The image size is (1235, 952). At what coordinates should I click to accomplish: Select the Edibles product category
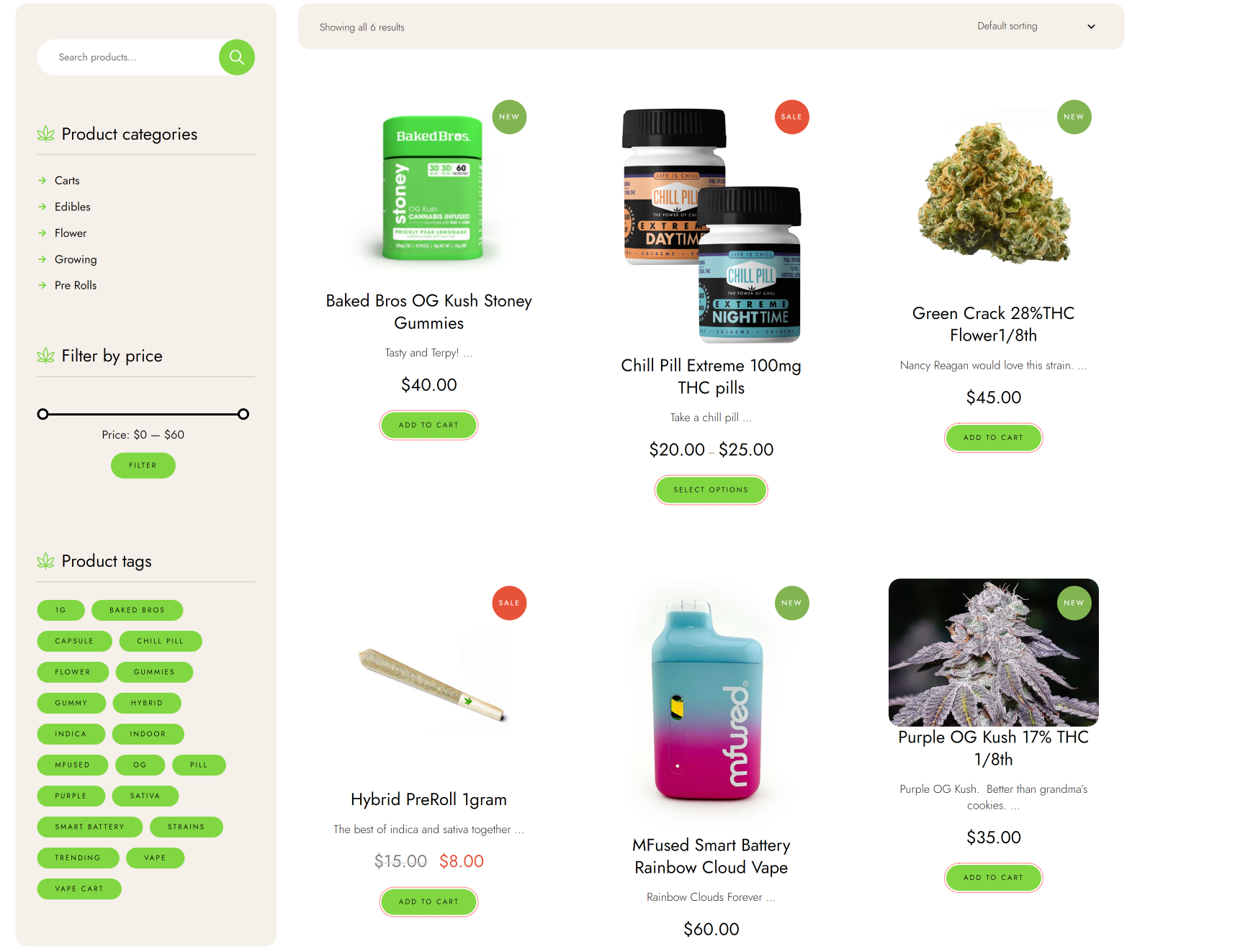click(x=72, y=207)
